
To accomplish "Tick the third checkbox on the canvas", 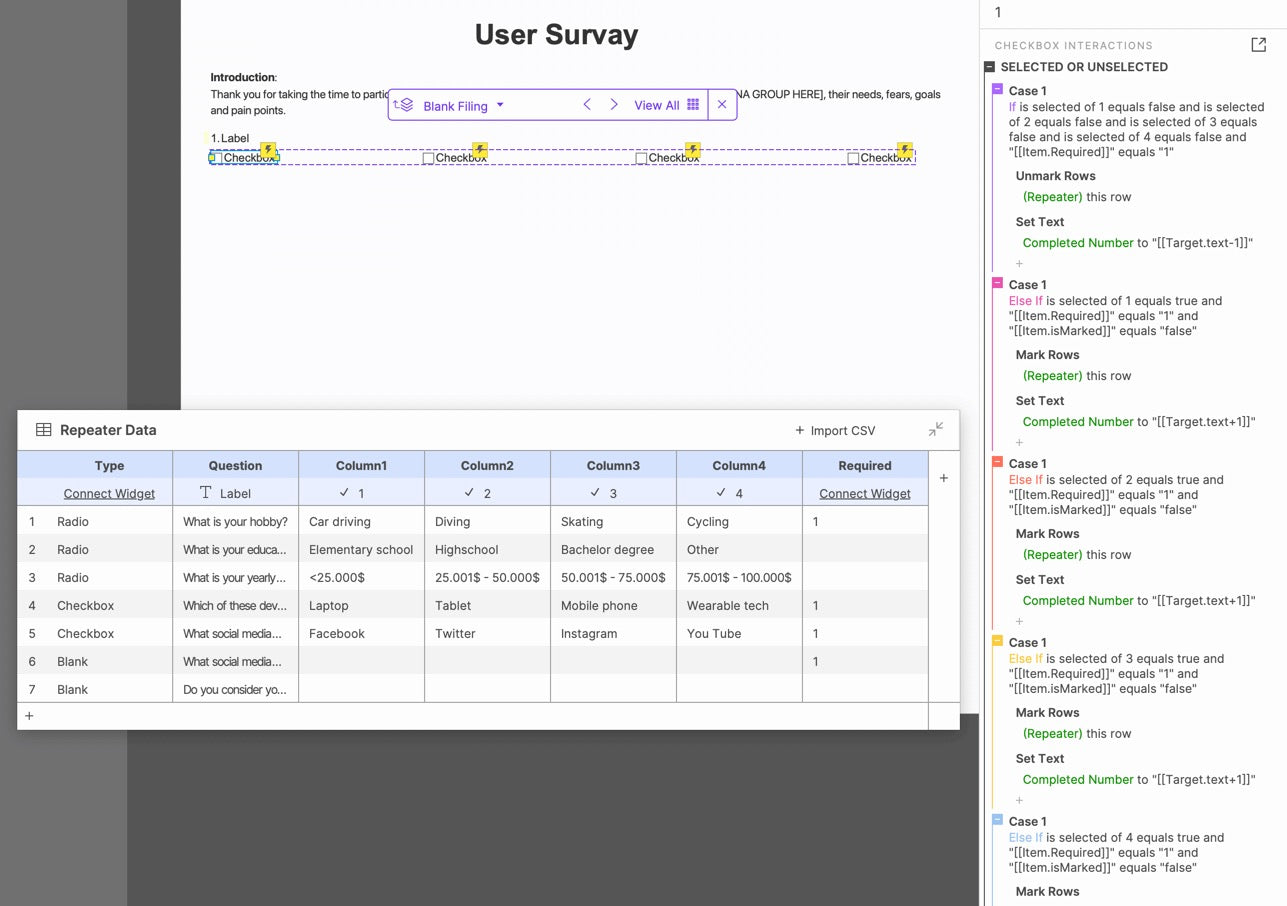I will (641, 158).
